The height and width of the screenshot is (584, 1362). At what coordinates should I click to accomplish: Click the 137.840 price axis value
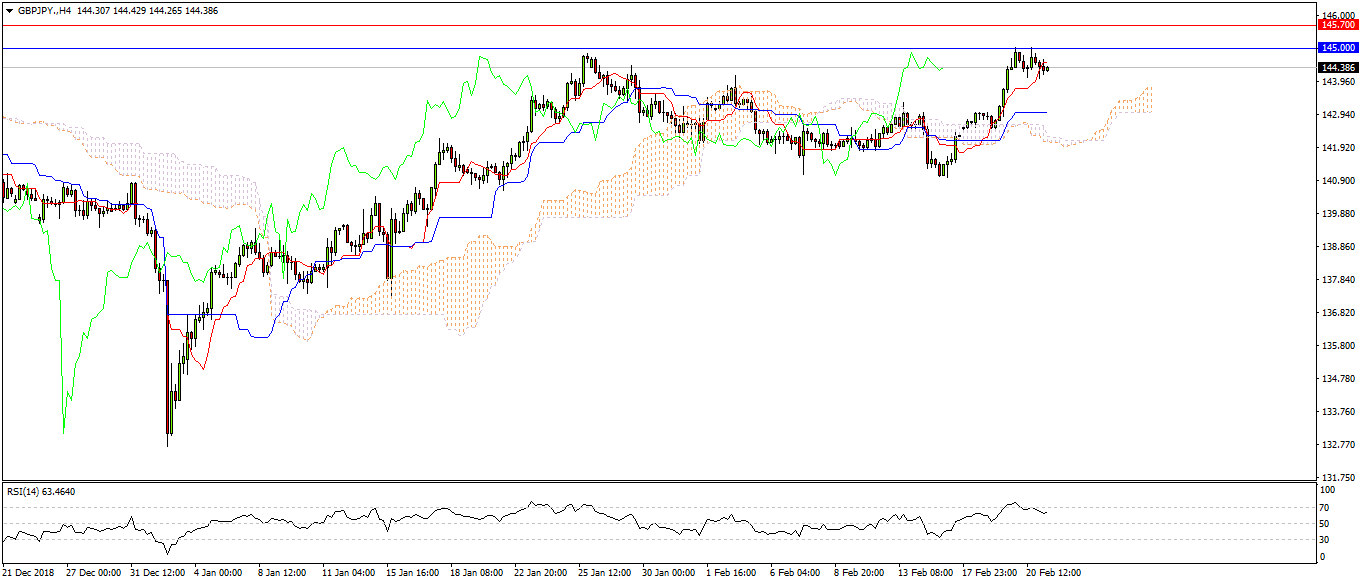coord(1337,280)
